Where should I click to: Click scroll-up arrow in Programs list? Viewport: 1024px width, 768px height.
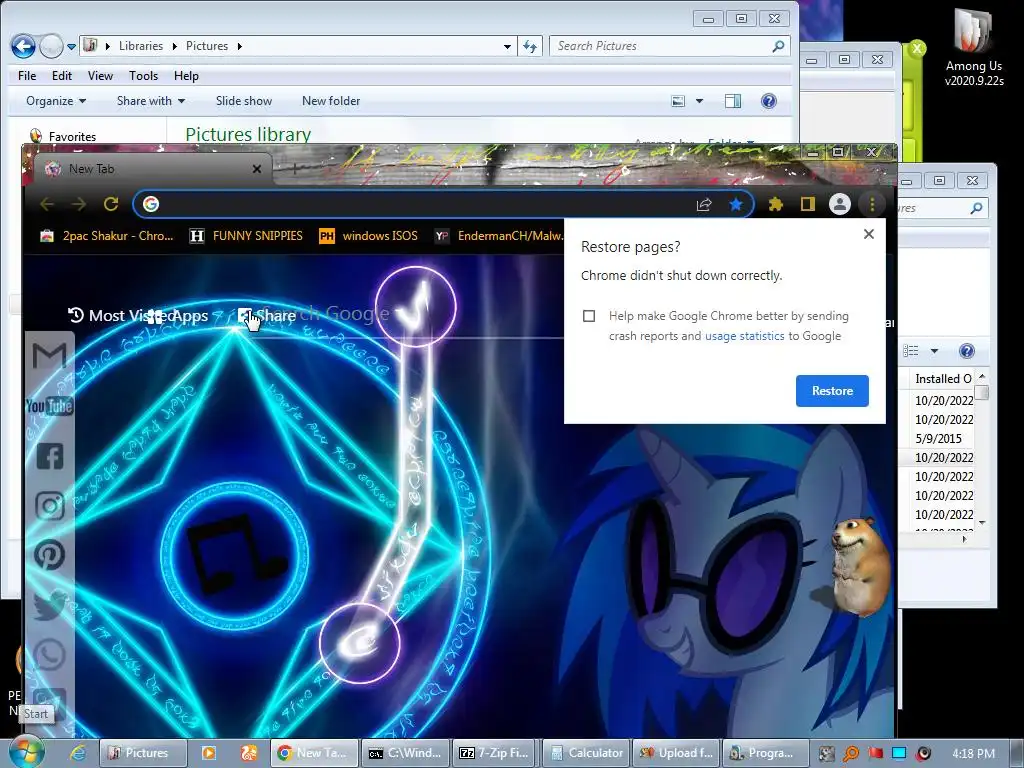(x=982, y=378)
